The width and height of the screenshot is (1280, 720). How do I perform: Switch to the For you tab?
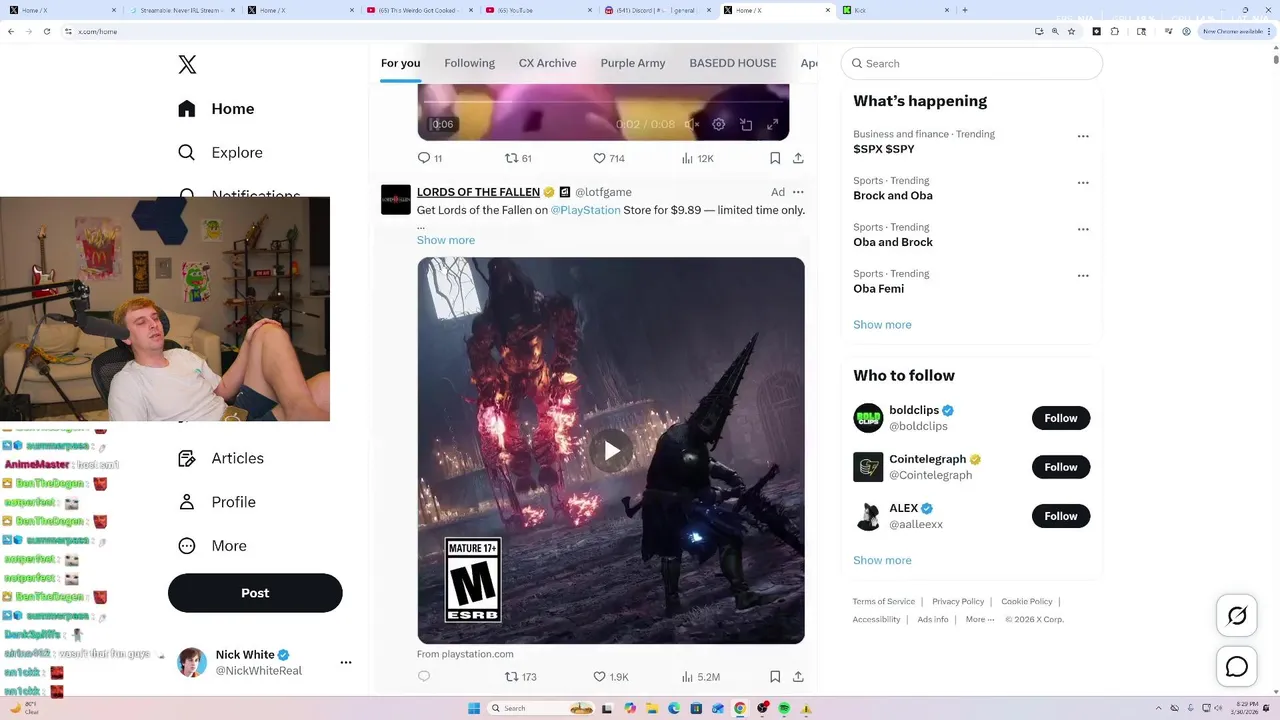(x=400, y=63)
